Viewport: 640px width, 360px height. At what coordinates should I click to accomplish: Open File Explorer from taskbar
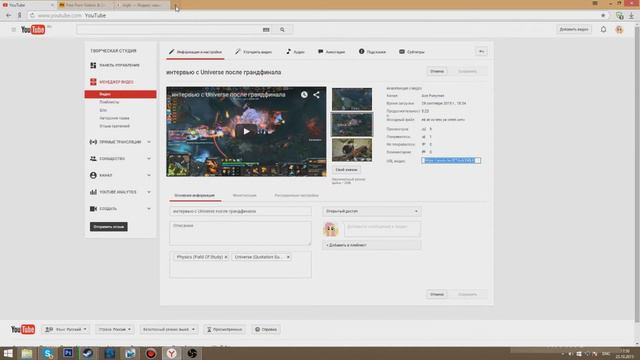27,353
